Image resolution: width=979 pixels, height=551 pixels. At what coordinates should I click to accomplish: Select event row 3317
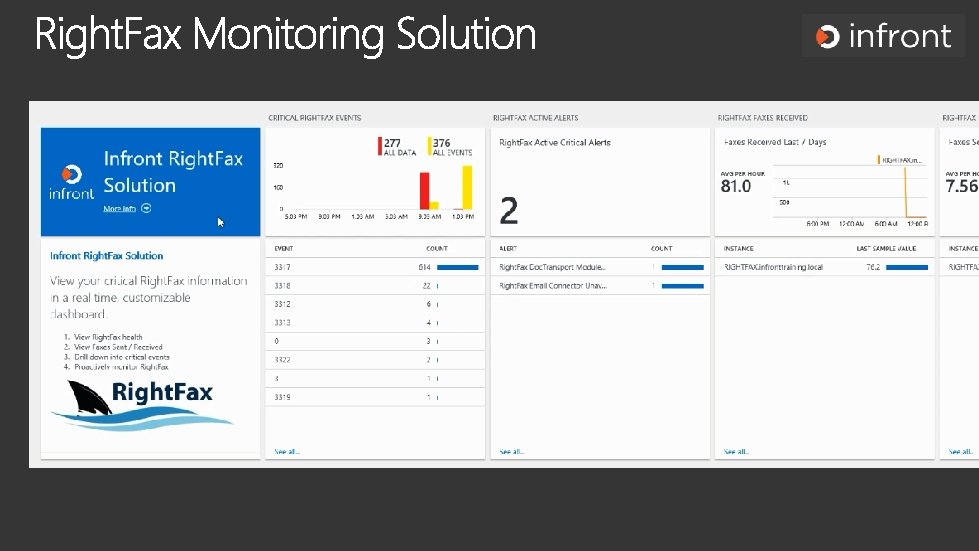(x=375, y=267)
